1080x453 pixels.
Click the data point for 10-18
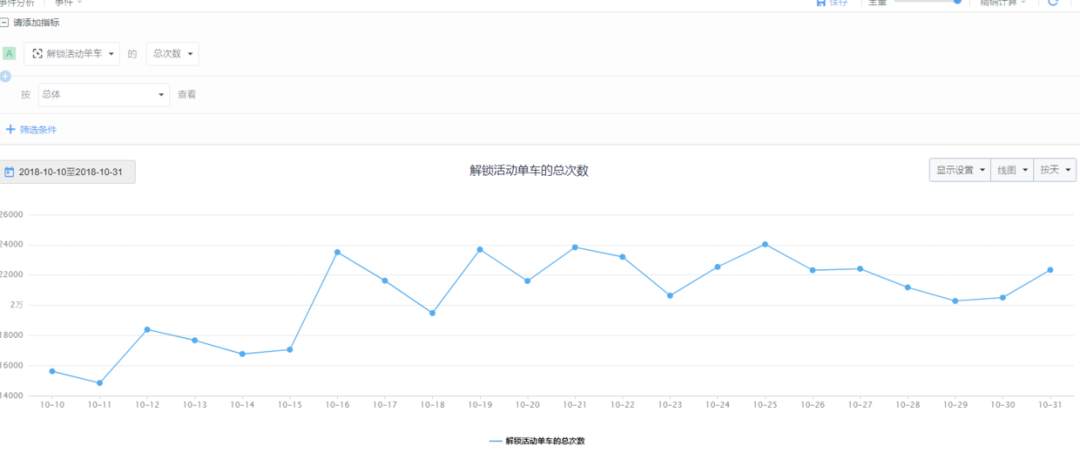433,313
